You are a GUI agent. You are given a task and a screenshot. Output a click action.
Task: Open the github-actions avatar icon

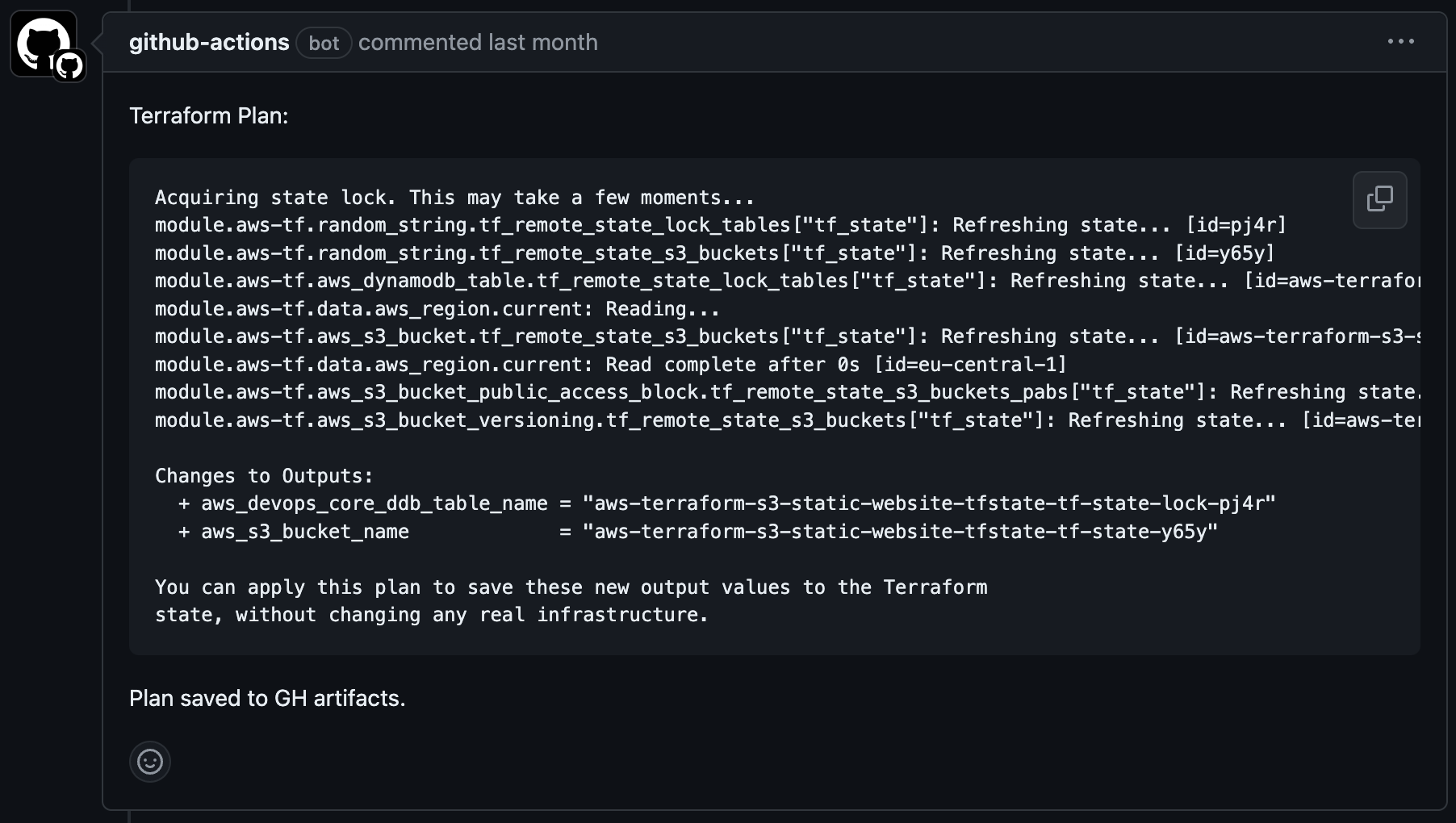[x=44, y=44]
